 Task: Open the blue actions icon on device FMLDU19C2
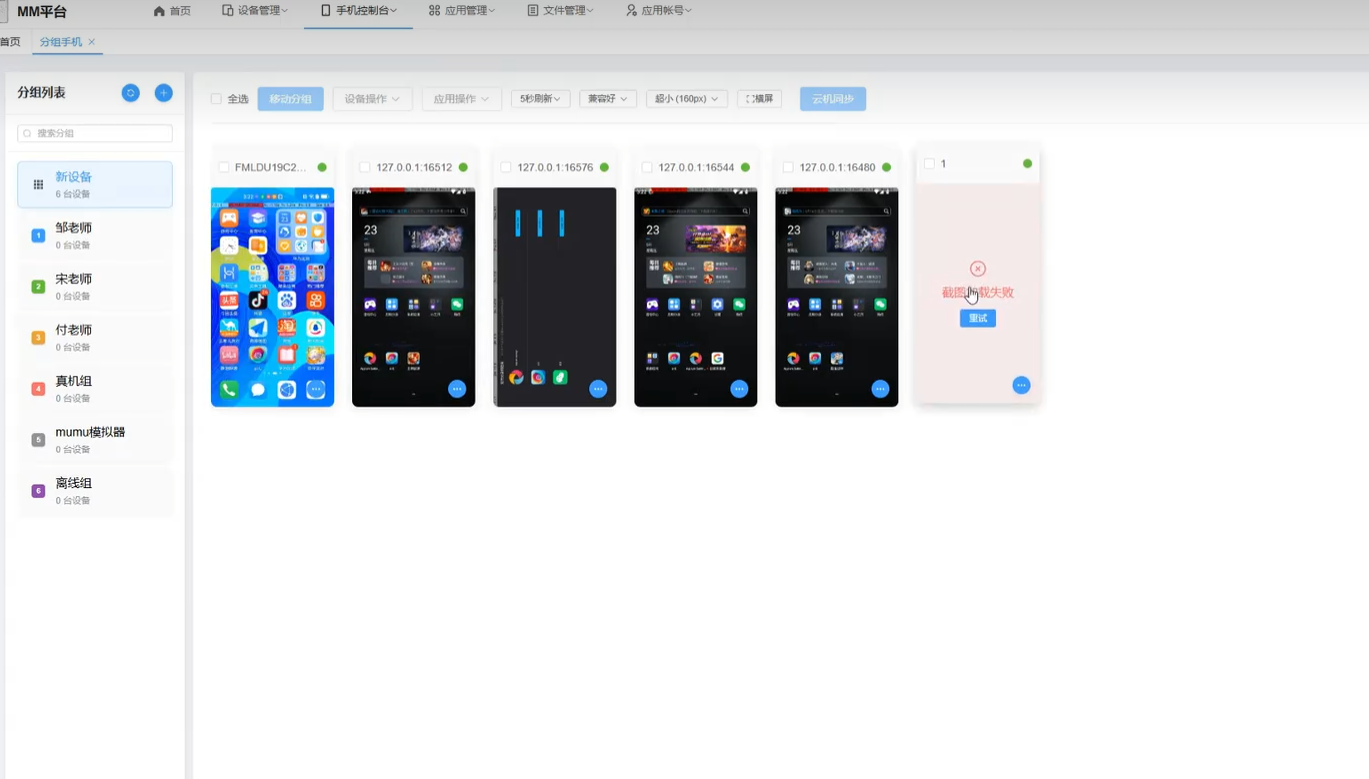(x=316, y=390)
